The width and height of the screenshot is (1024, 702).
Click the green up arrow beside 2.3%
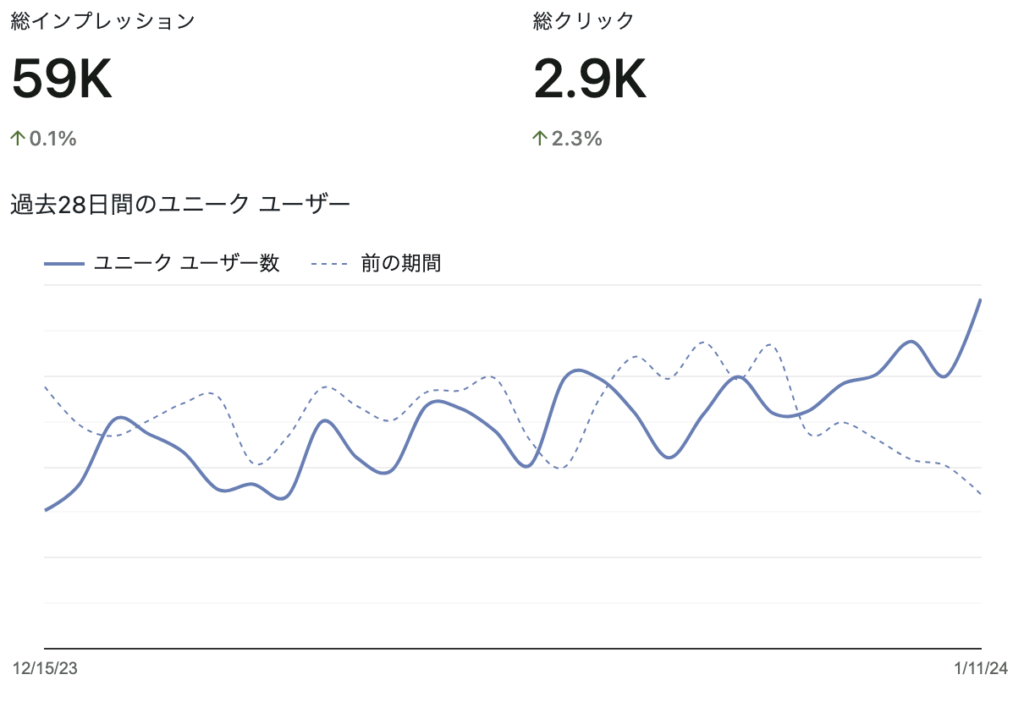click(x=541, y=139)
